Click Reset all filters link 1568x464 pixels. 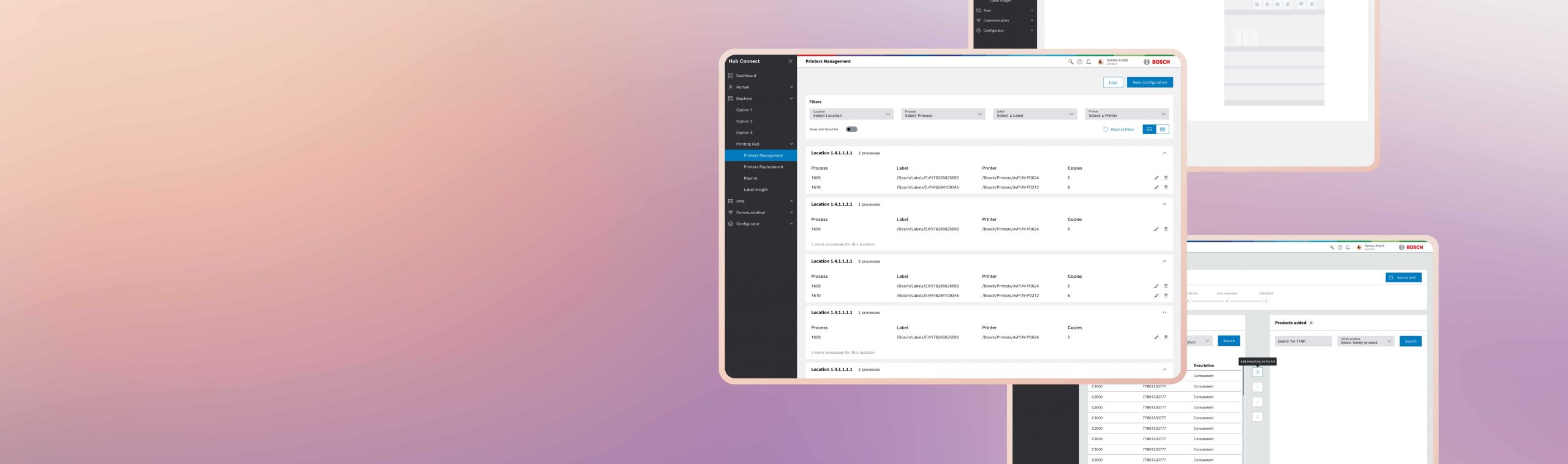(x=1119, y=129)
